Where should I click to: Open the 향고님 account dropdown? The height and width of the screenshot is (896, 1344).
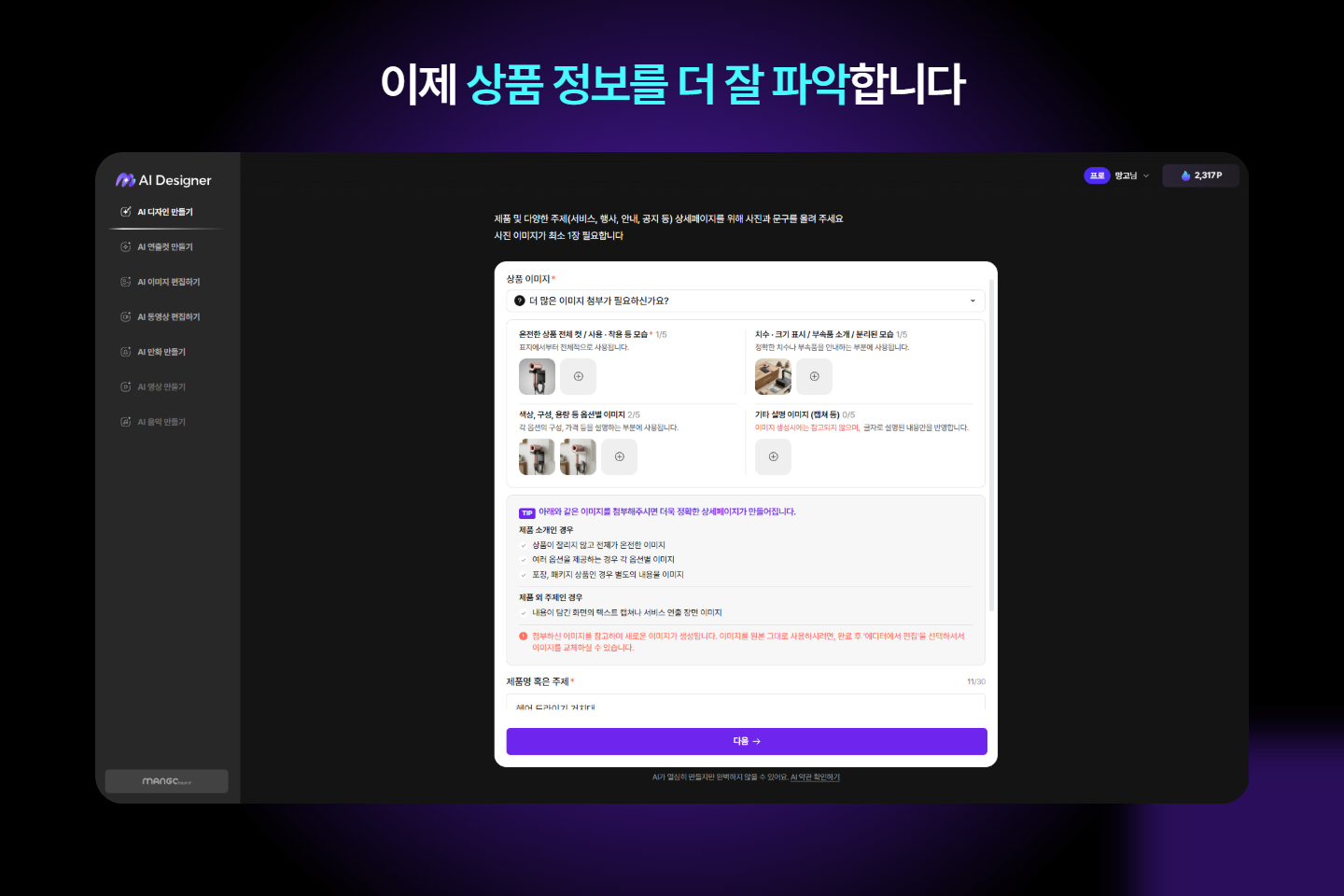coord(1131,175)
